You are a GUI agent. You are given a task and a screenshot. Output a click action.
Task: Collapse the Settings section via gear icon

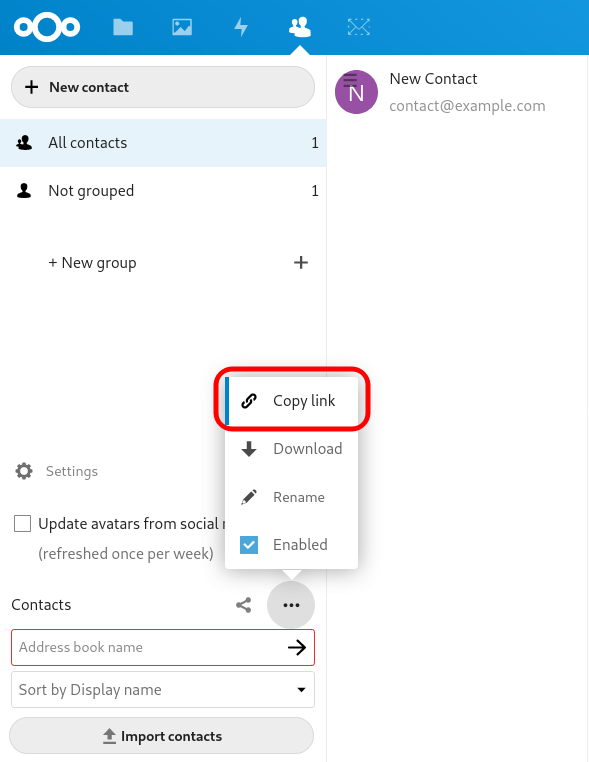coord(24,471)
